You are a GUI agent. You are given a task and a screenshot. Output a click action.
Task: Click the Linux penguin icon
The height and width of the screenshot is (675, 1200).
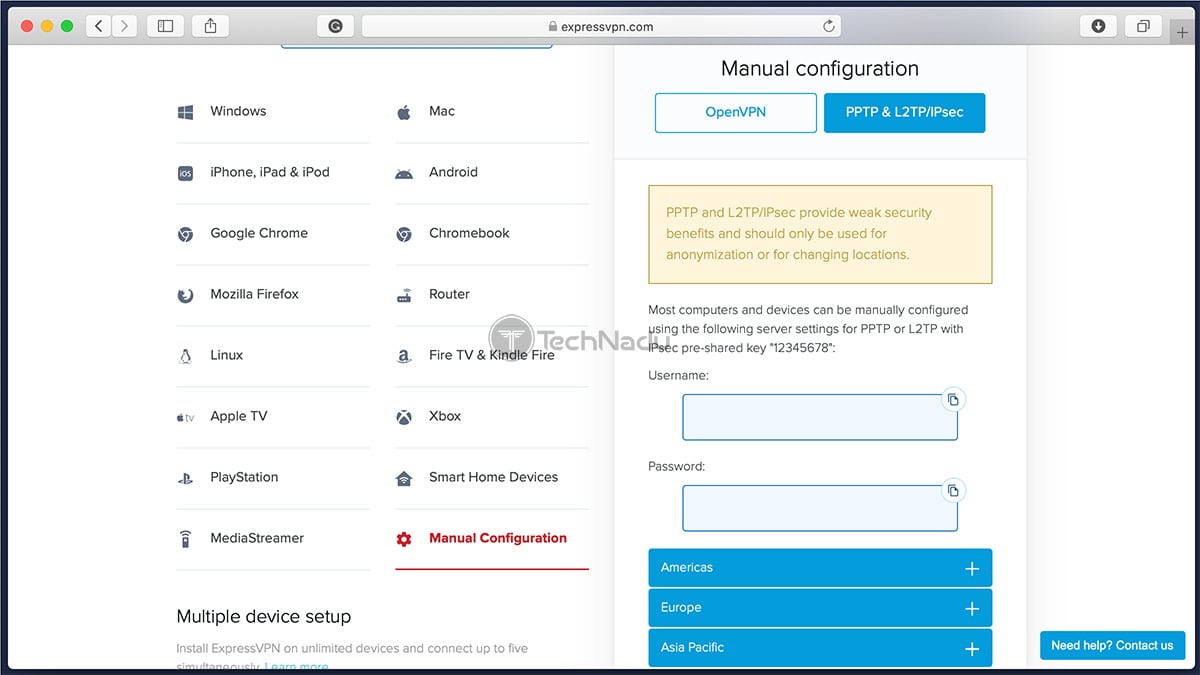pos(185,356)
